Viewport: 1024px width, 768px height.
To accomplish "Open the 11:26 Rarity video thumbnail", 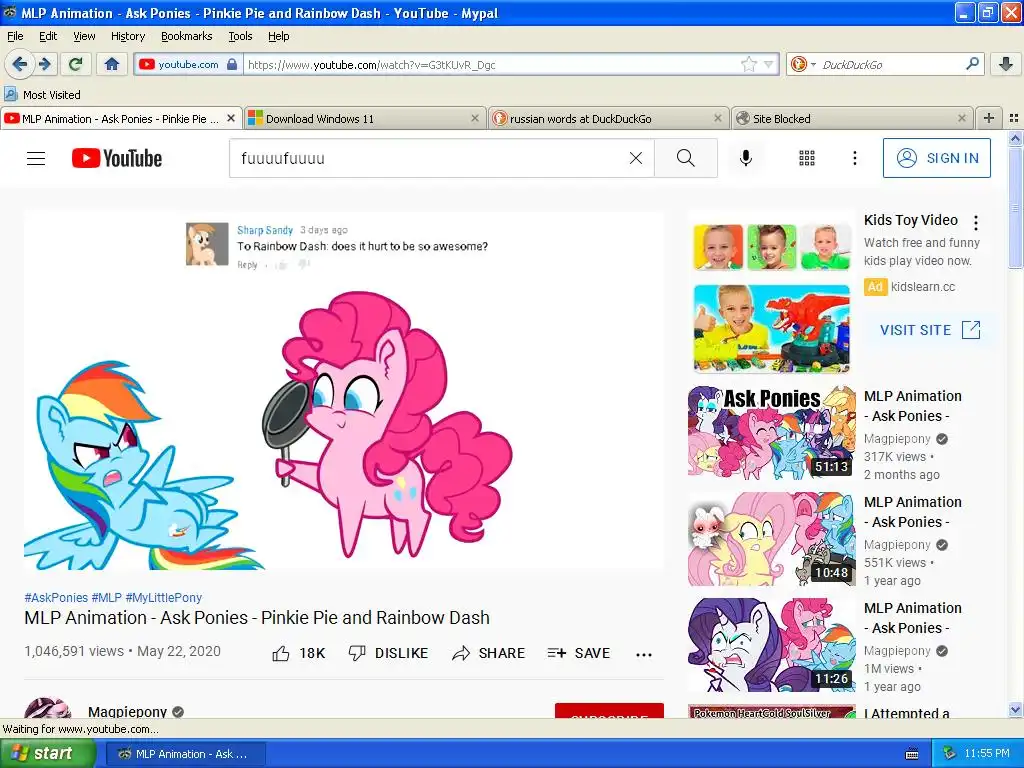I will tap(771, 644).
